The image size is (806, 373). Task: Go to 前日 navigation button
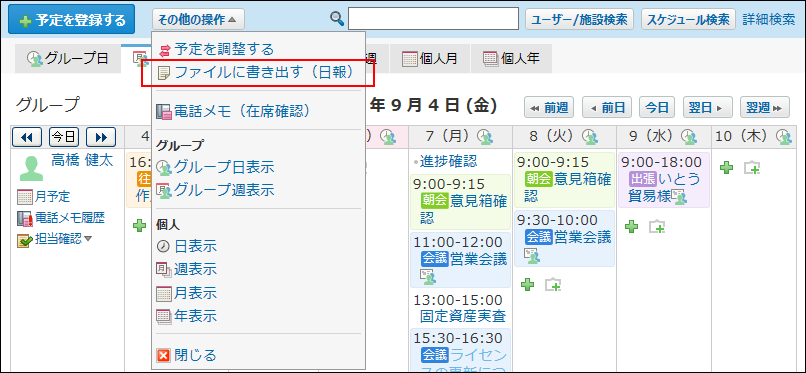[x=607, y=107]
